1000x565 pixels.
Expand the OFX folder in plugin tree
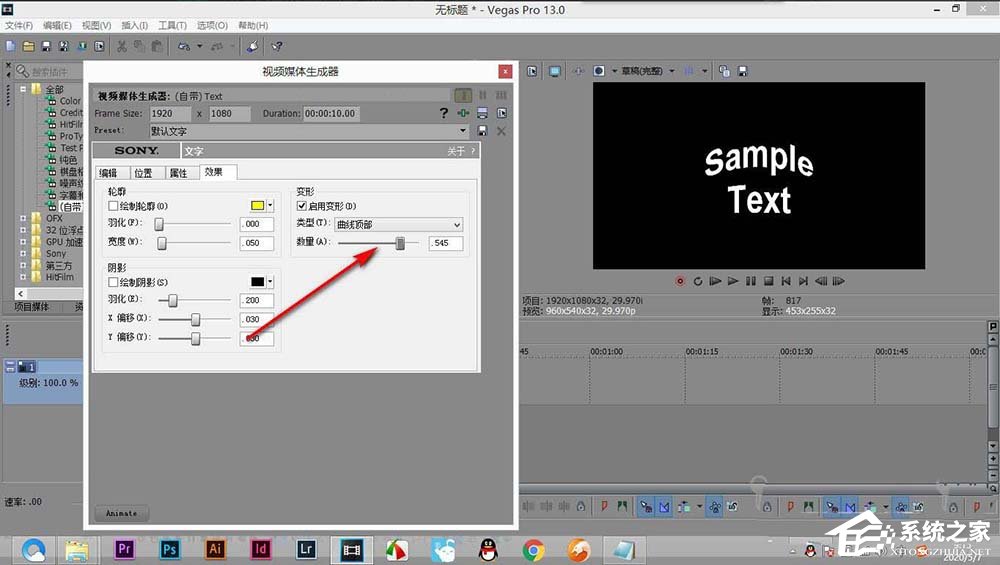click(x=24, y=218)
